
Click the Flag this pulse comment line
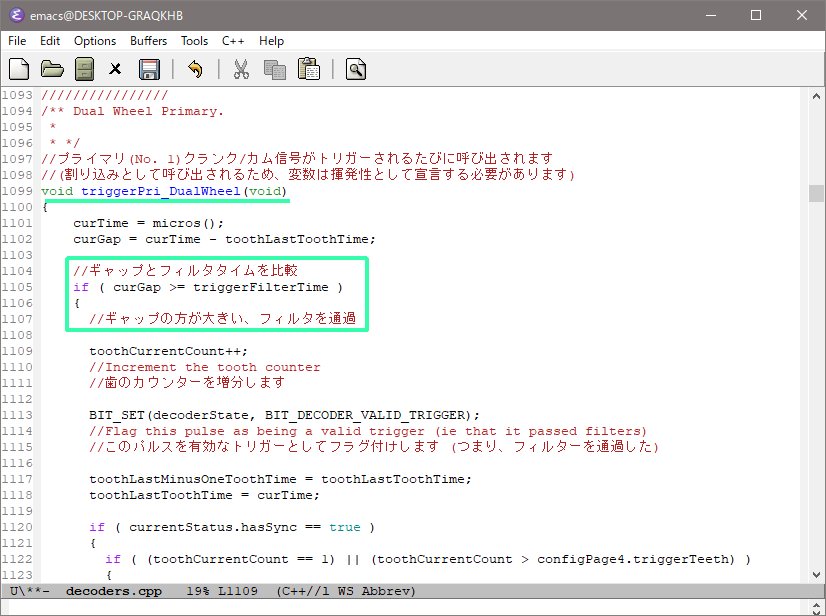(x=368, y=431)
